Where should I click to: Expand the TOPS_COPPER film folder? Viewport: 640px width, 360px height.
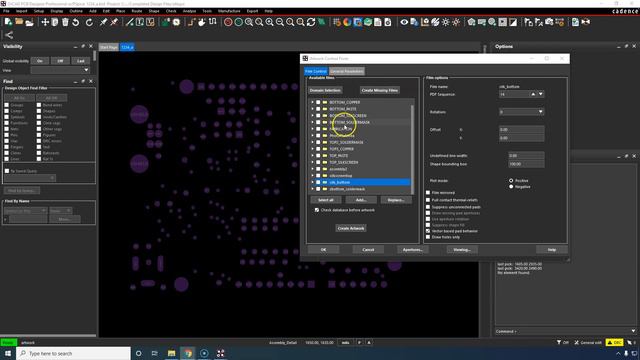pos(313,149)
